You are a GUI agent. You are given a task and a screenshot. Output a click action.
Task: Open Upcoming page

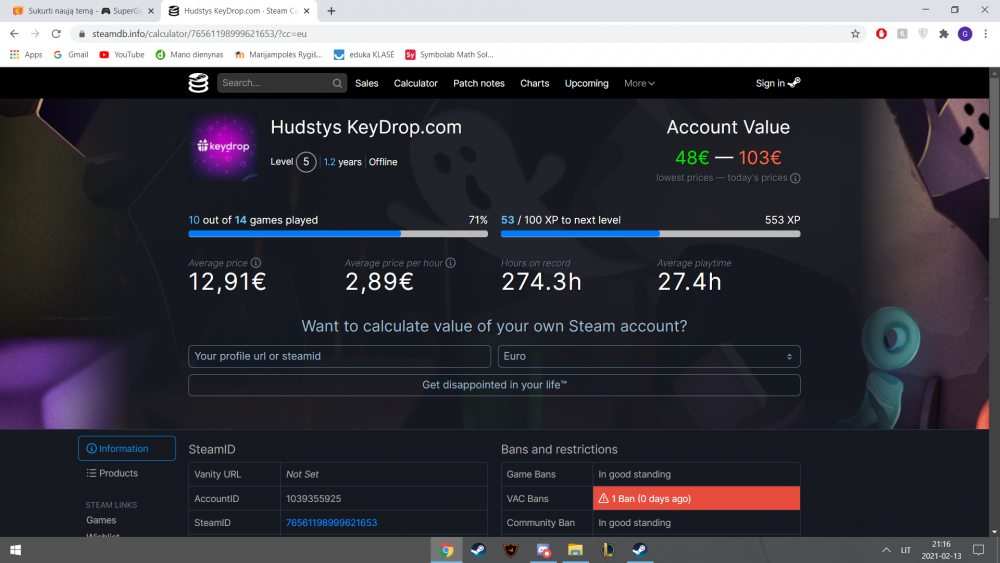coord(587,84)
